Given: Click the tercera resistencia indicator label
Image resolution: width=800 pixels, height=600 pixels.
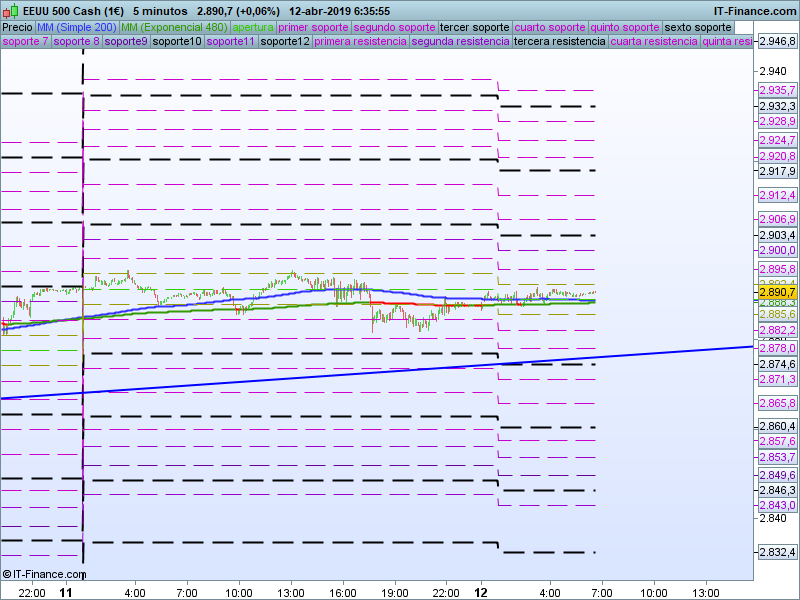Looking at the screenshot, I should coord(559,42).
